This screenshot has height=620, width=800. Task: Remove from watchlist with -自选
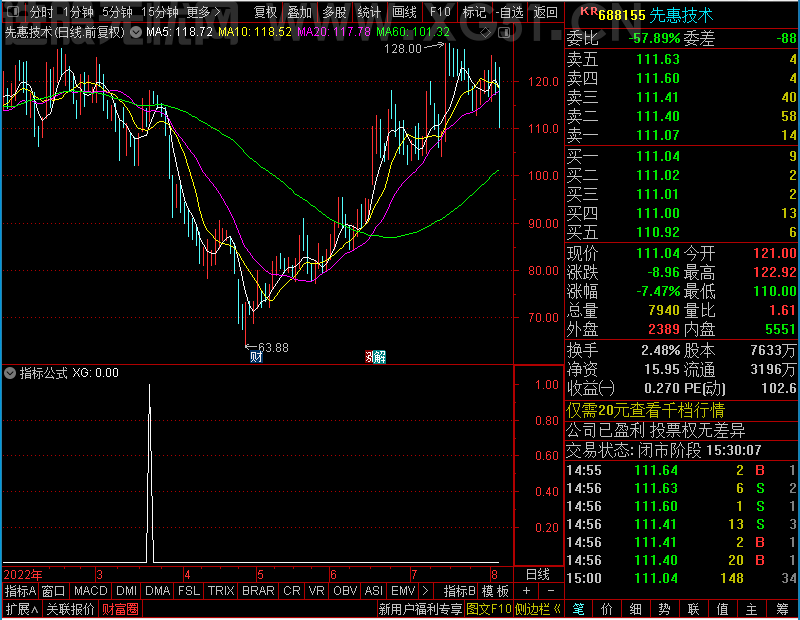click(x=509, y=12)
